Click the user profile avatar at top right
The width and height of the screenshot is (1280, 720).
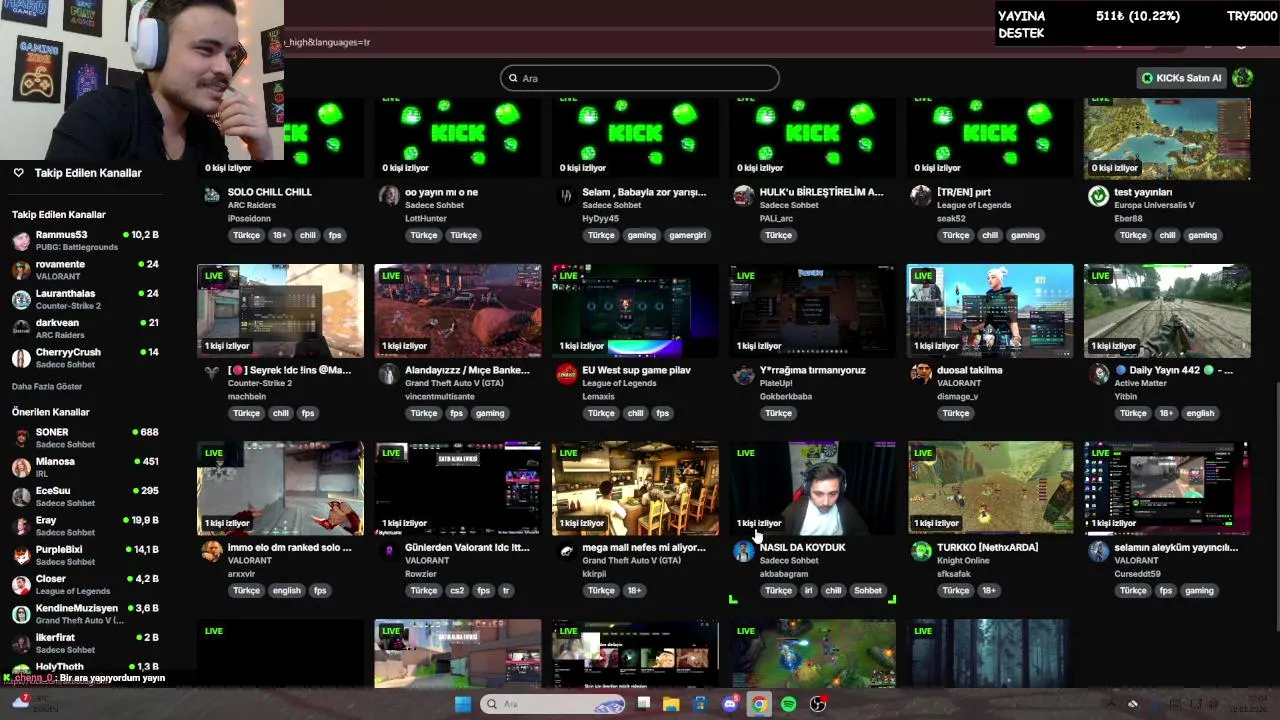tap(1243, 78)
